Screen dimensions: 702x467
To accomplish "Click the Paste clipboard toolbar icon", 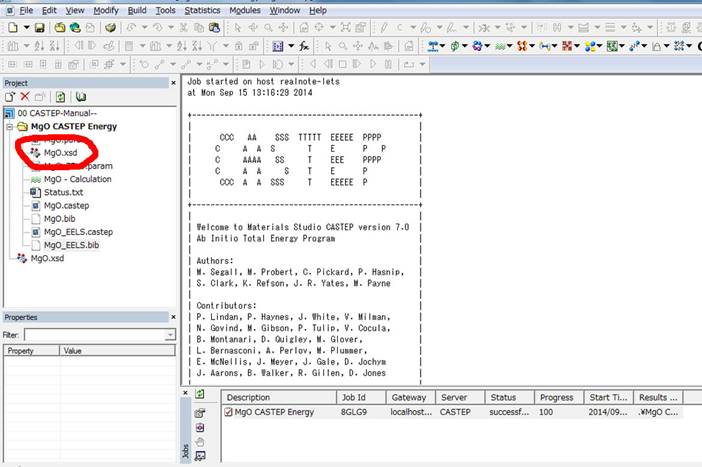I will (x=214, y=28).
